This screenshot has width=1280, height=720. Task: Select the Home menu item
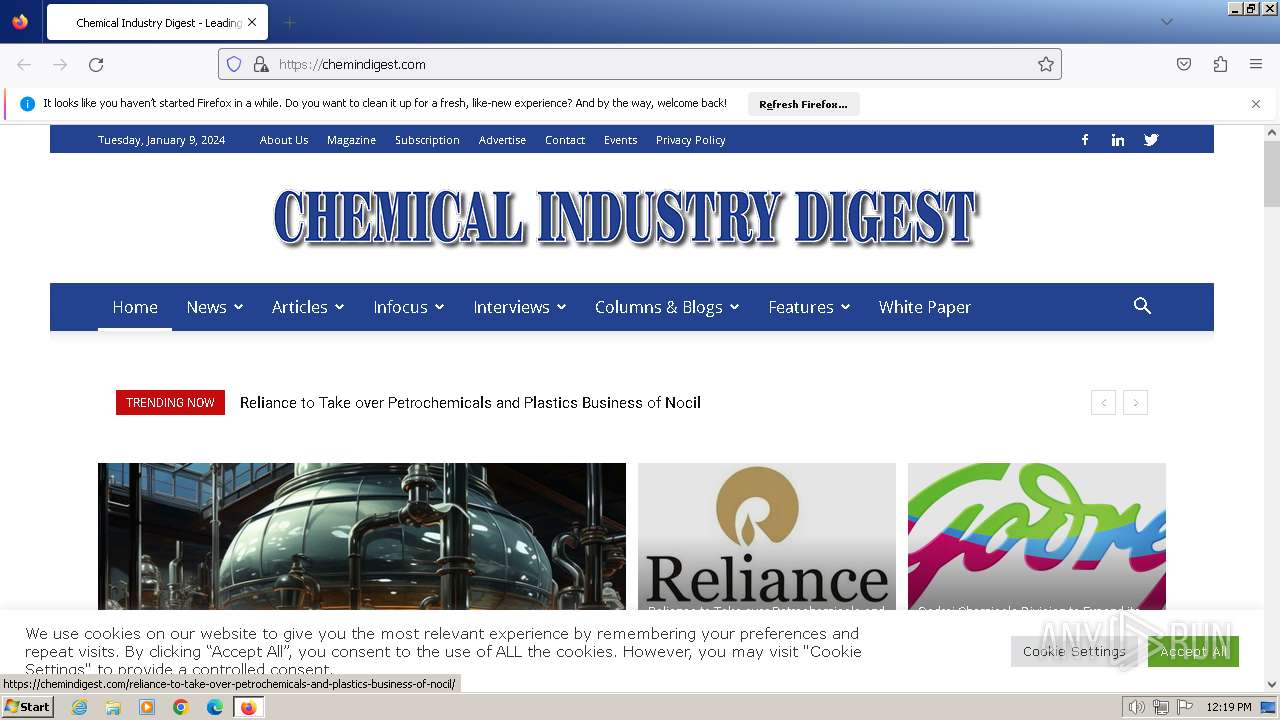tap(135, 307)
